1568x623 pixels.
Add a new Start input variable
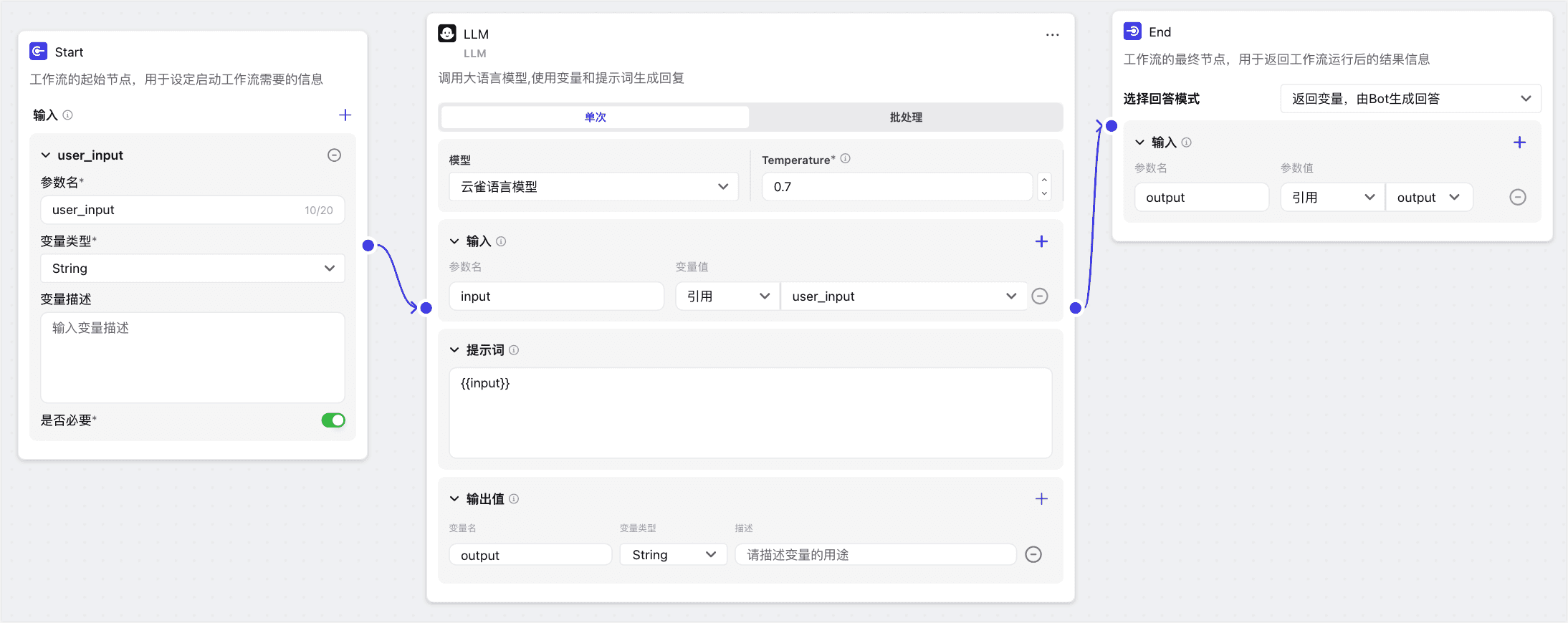(345, 115)
